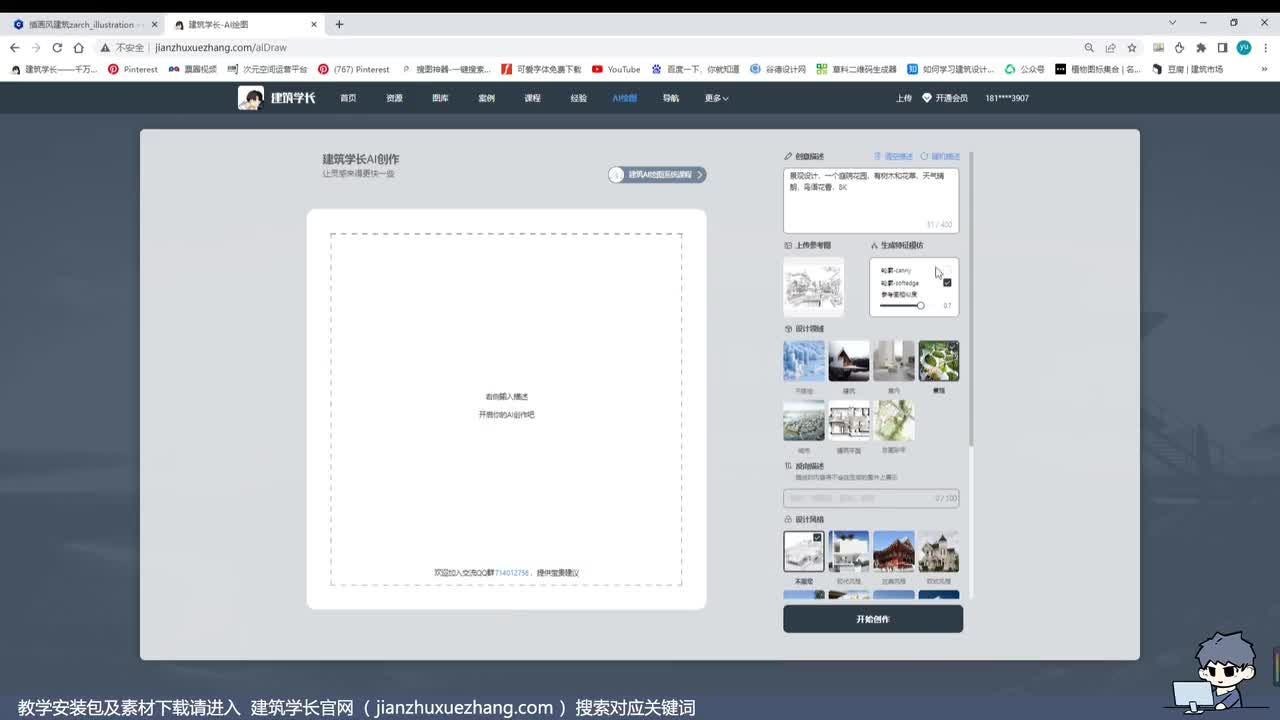This screenshot has width=1280, height=720.
Task: Click the 开通会员 membership link
Action: (945, 98)
